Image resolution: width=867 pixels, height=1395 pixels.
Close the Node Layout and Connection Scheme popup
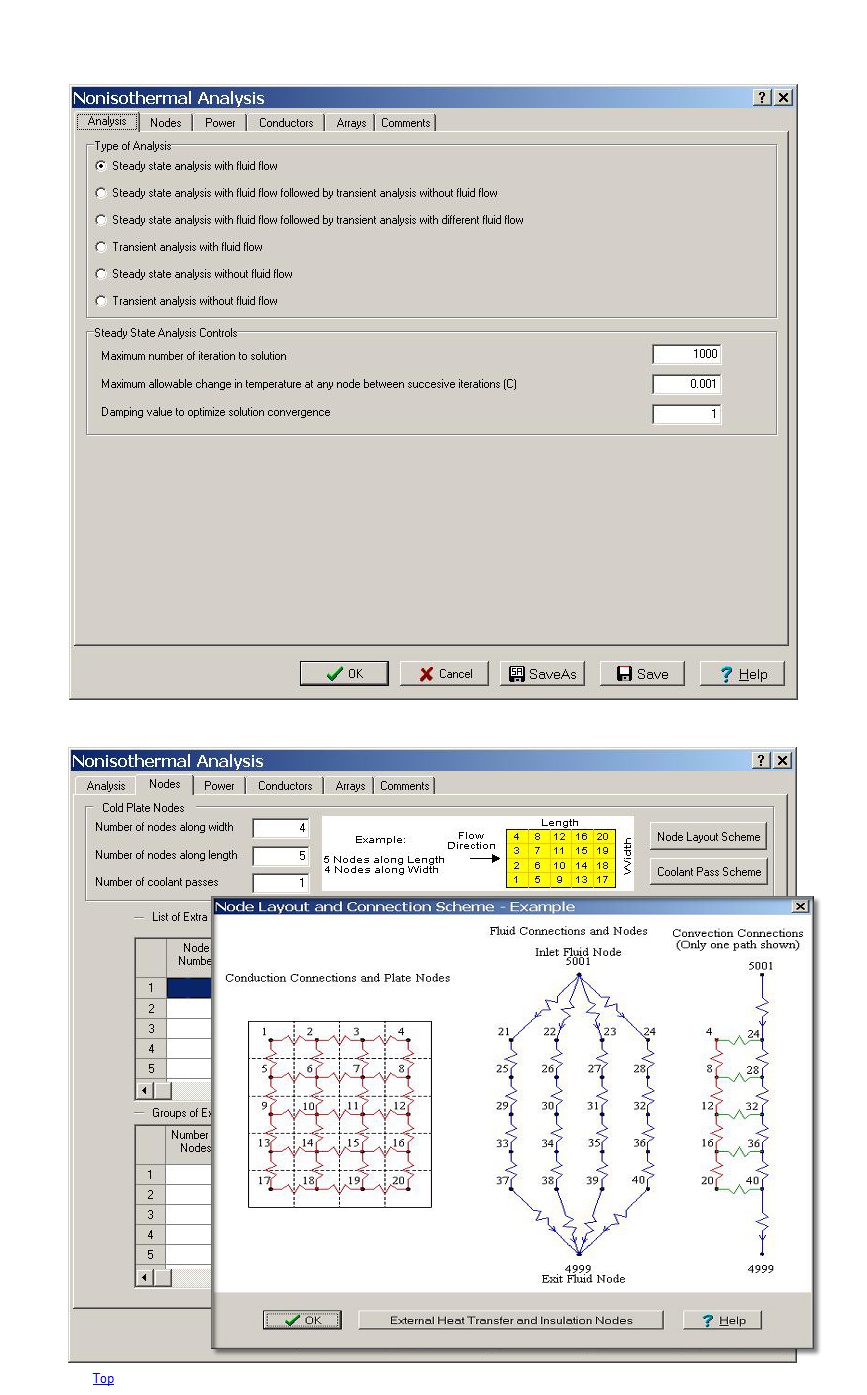tap(800, 907)
